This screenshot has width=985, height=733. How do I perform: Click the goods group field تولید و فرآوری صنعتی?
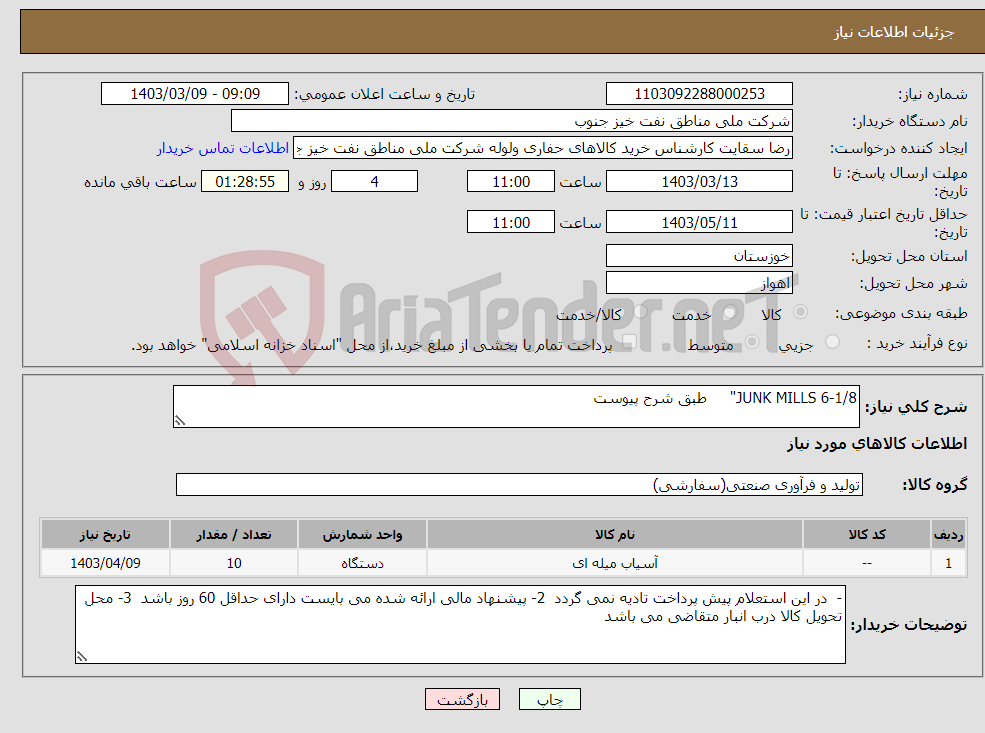tap(520, 485)
